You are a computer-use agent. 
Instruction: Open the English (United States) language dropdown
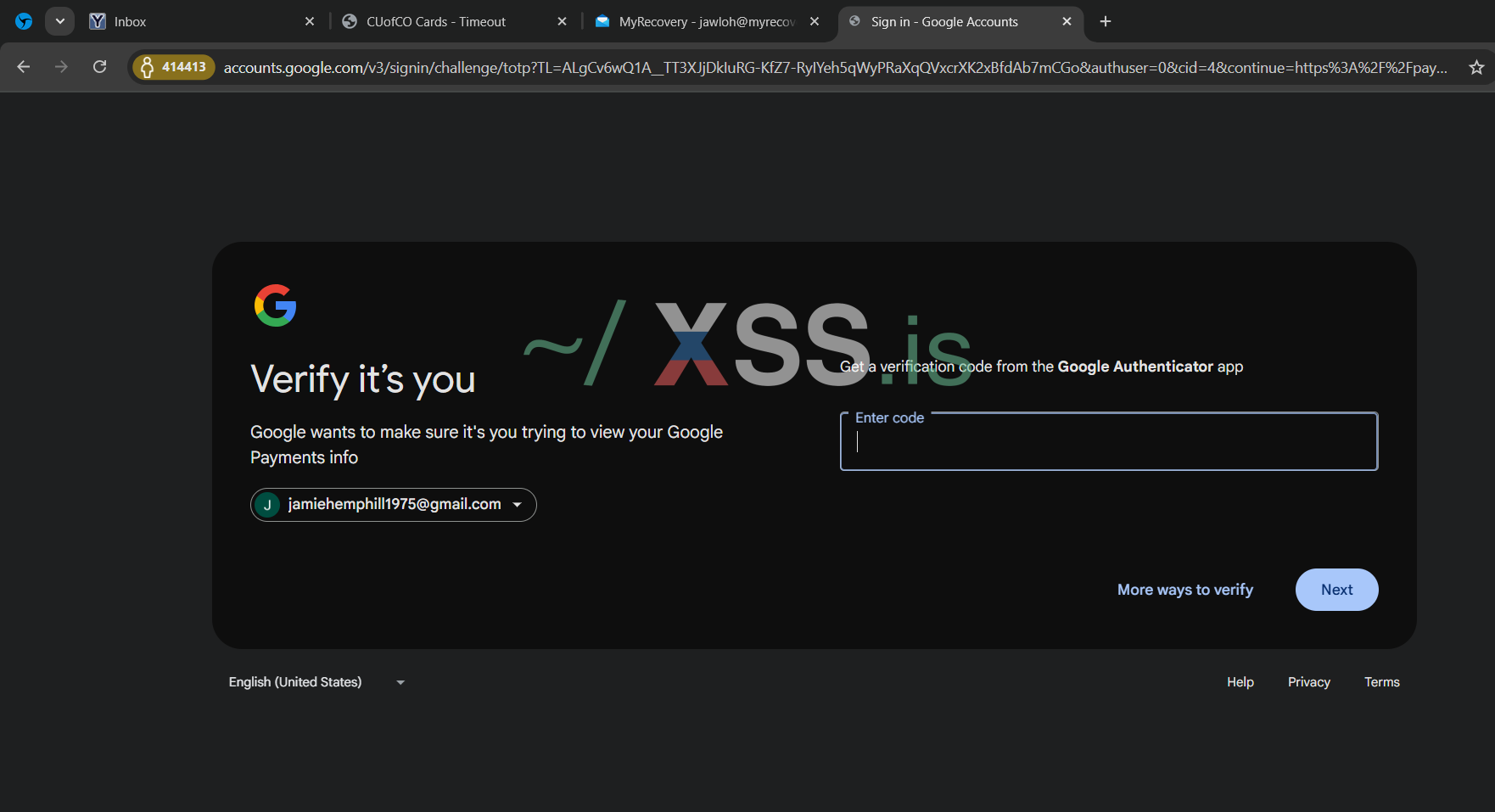point(317,682)
